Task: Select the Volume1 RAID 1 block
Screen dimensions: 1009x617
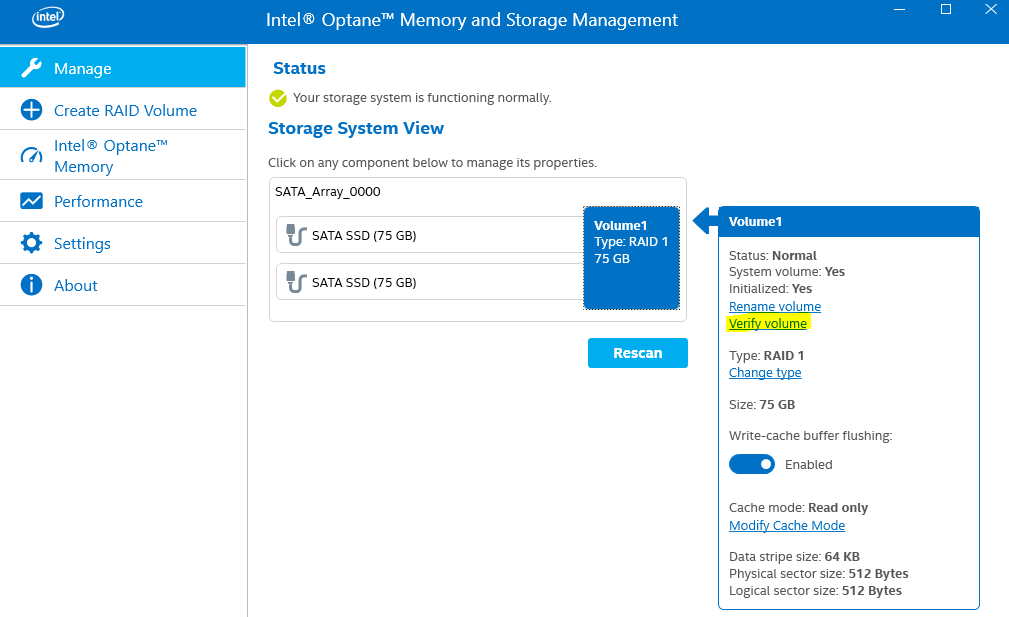Action: (x=631, y=258)
